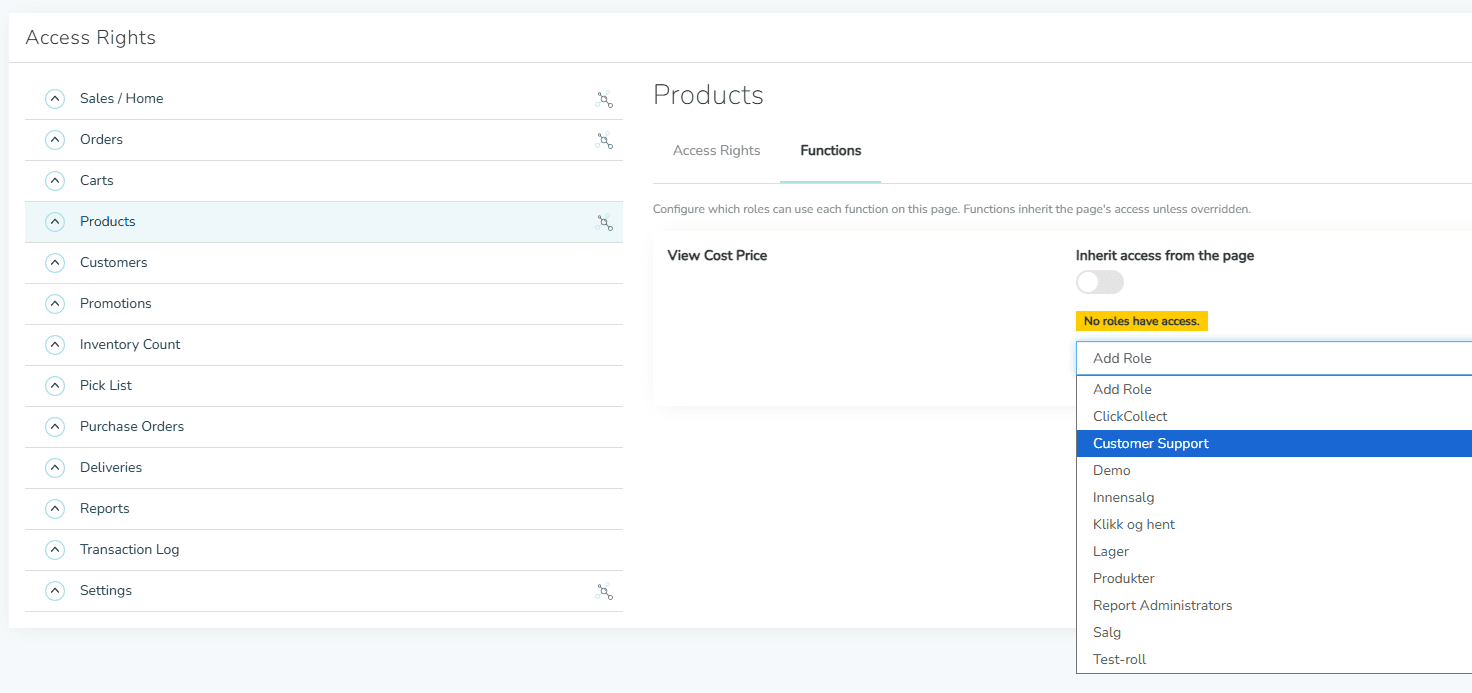1472x693 pixels.
Task: Expand the Customers chevron
Action: [x=55, y=263]
